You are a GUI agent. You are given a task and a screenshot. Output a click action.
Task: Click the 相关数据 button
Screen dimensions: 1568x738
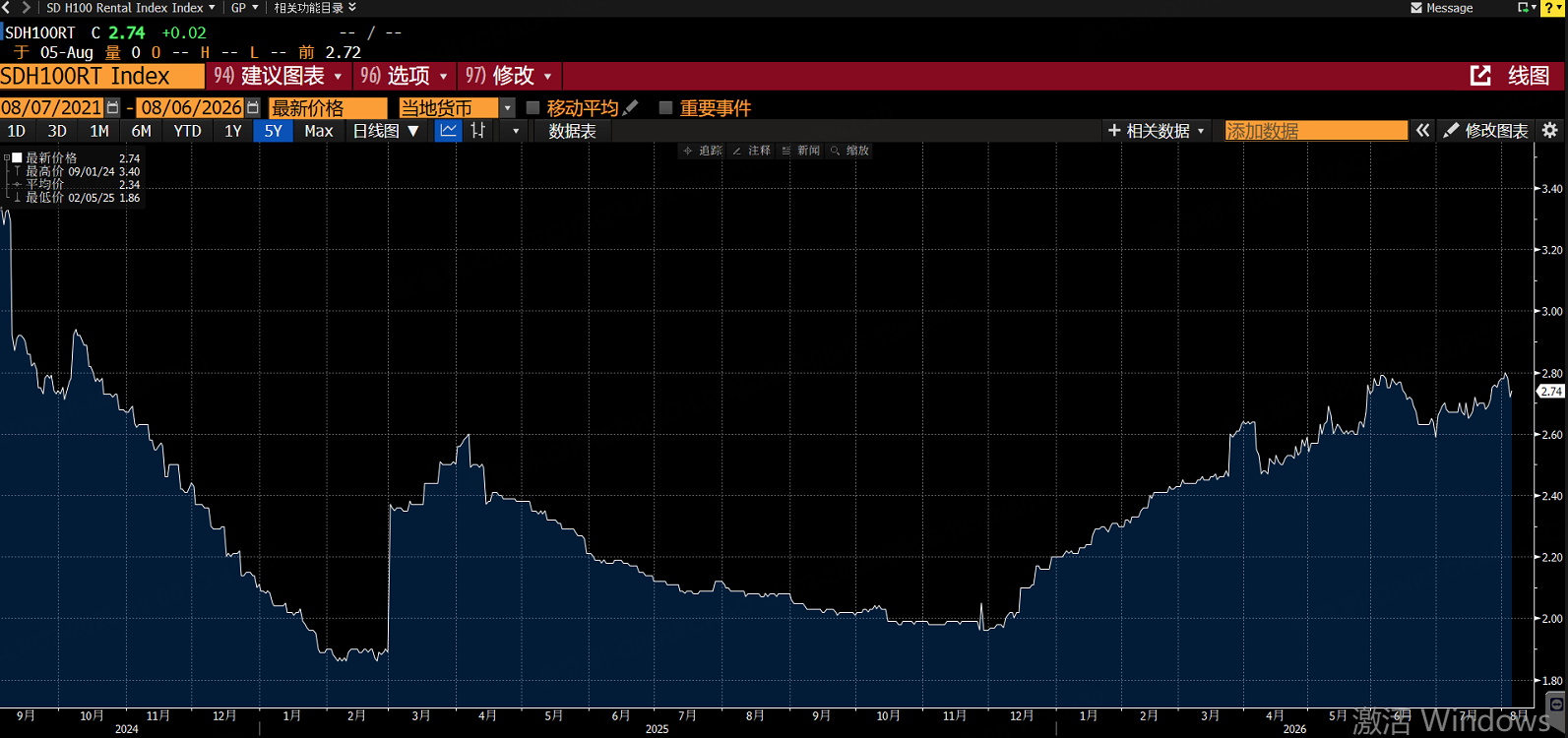[x=1157, y=131]
